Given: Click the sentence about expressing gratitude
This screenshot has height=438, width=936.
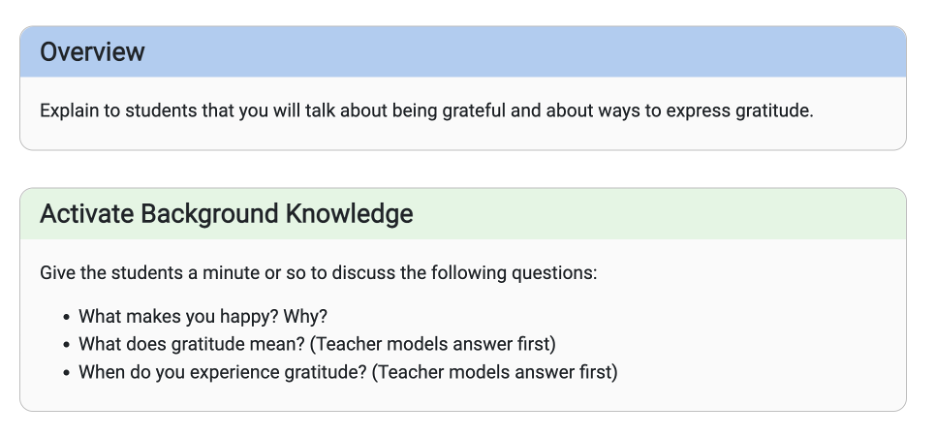Looking at the screenshot, I should [426, 111].
